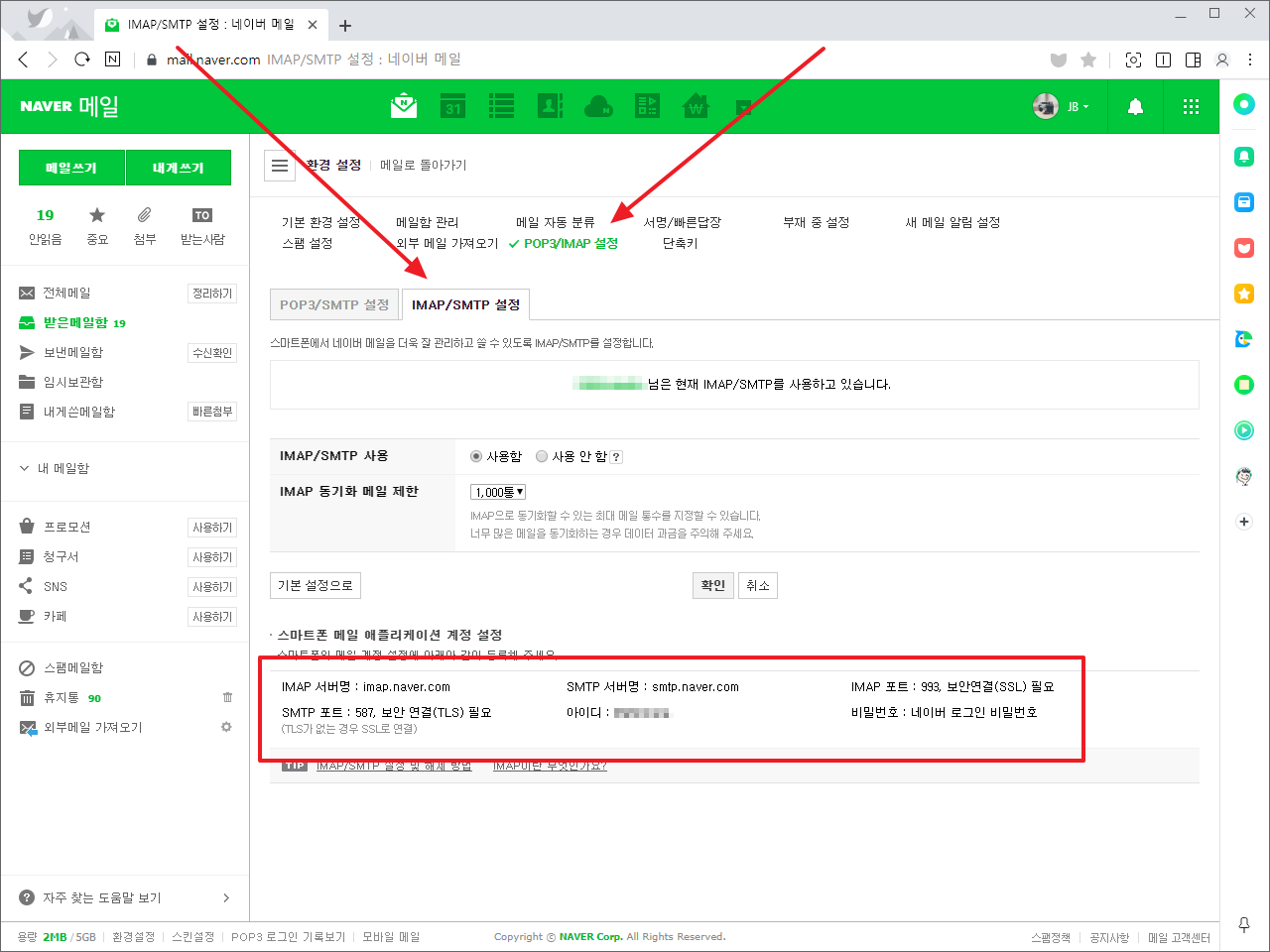The image size is (1270, 952).
Task: Click 수신확인 next to 보낸메일함
Action: tap(212, 353)
